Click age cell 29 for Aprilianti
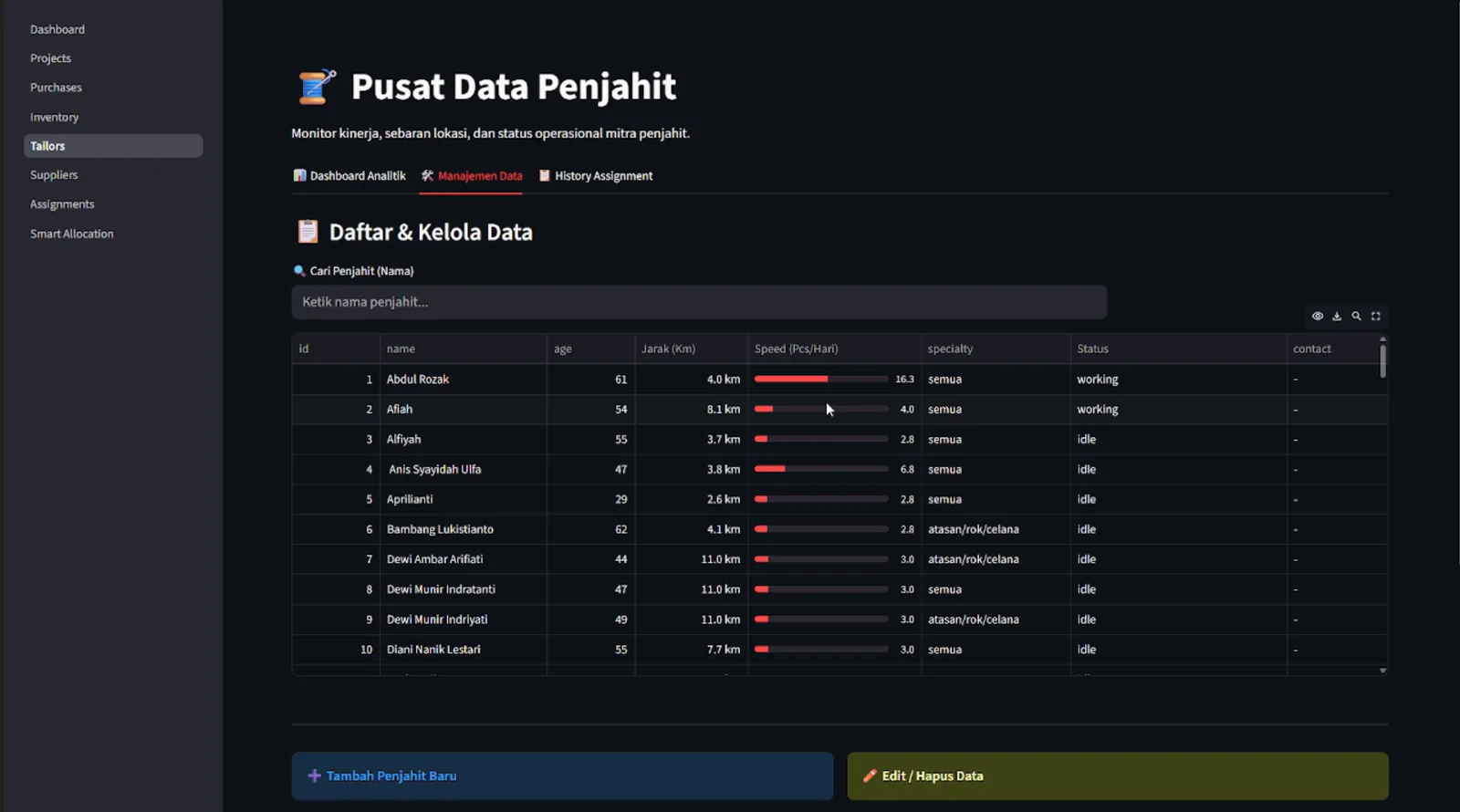This screenshot has height=812, width=1460. click(591, 499)
